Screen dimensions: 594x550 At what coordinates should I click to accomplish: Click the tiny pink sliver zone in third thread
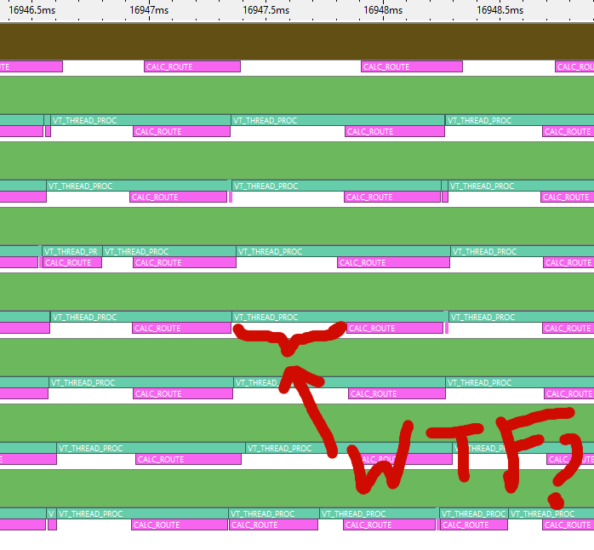click(x=230, y=197)
